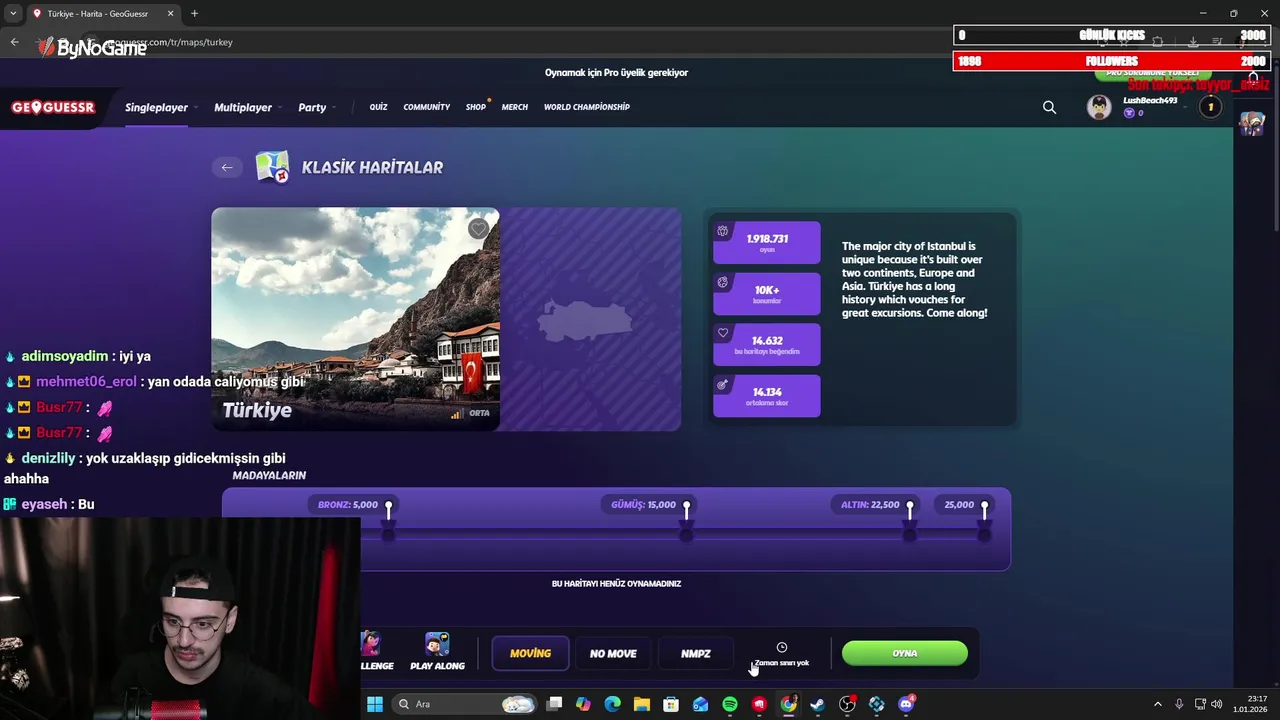Open a new browser tab with plus

194,13
